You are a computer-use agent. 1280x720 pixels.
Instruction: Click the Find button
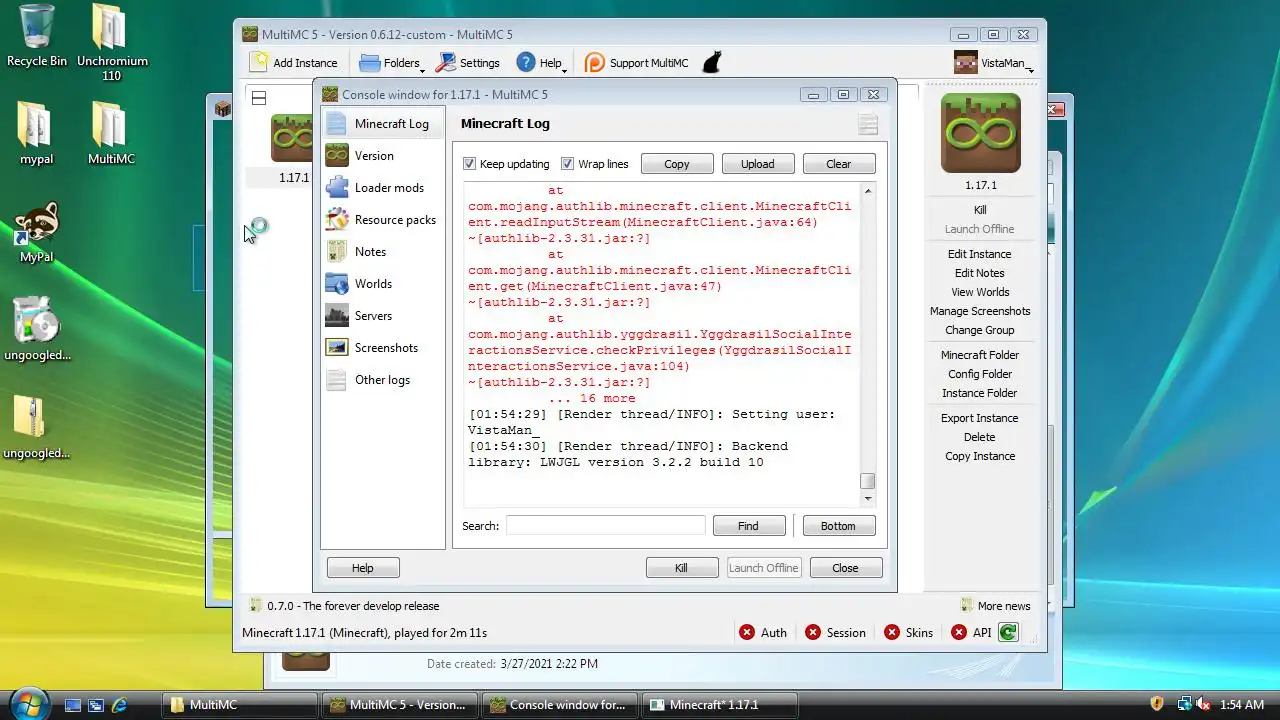point(748,526)
